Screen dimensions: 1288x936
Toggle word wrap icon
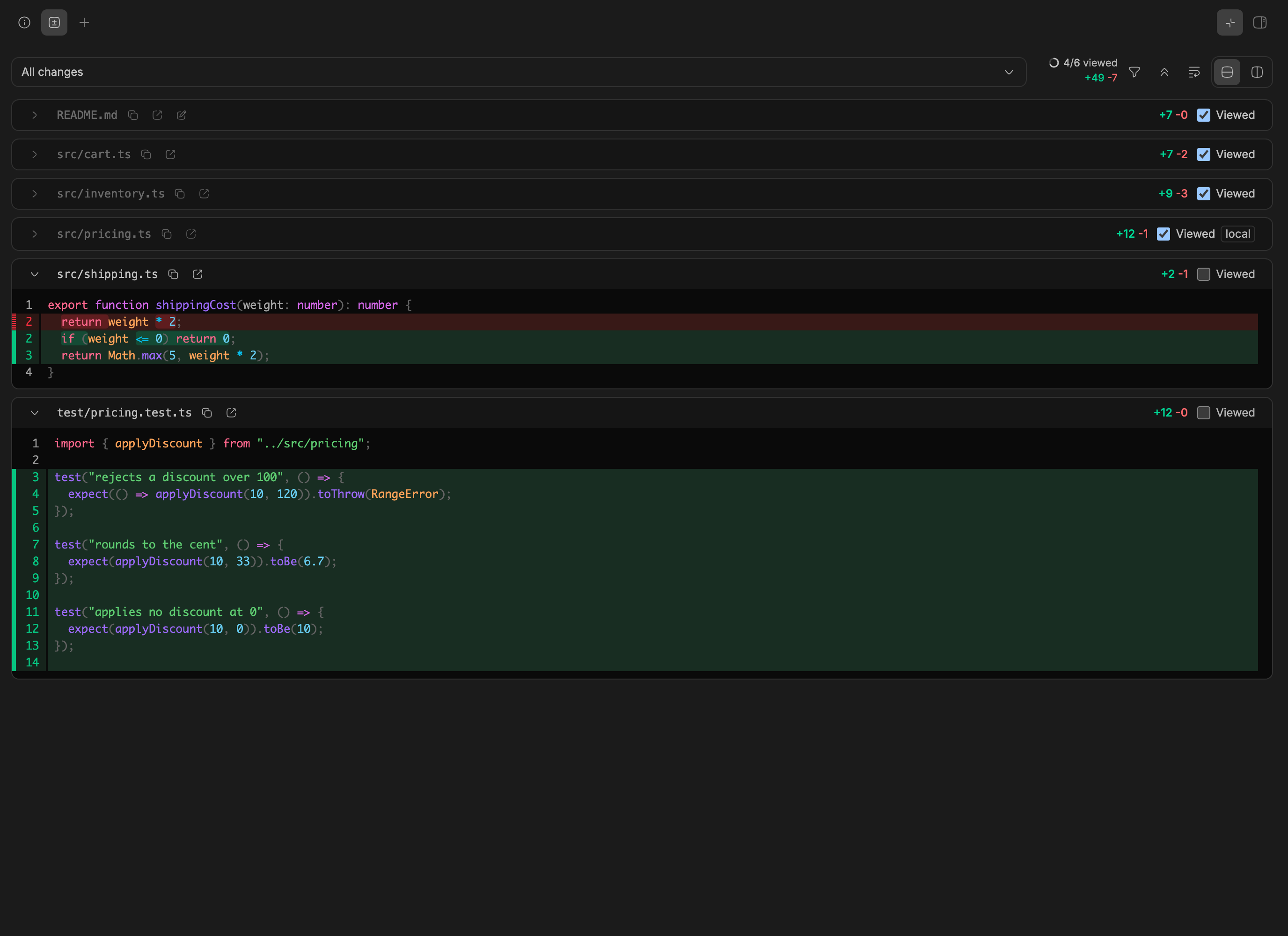1194,72
